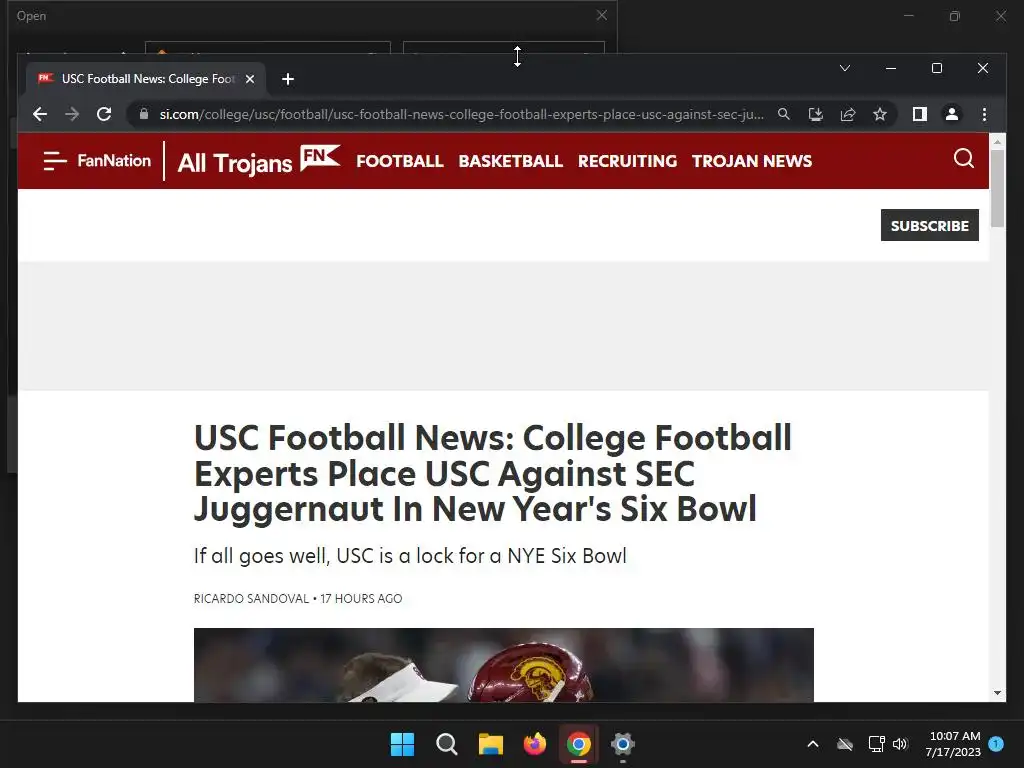1024x768 pixels.
Task: Open the clock showing 10:07 AM
Action: click(x=953, y=744)
